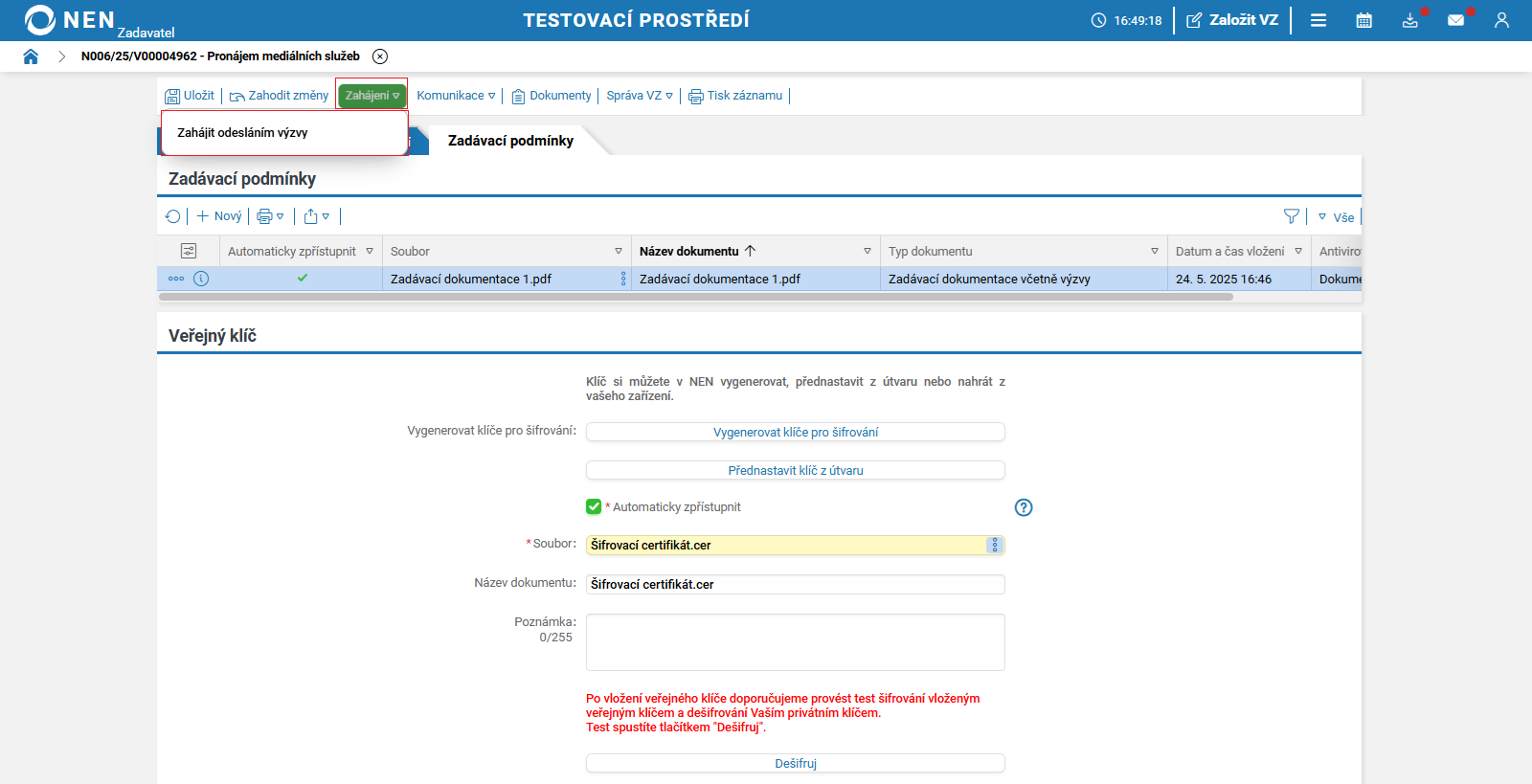Open help icon next to Automaticky zpřístupnit
The width and height of the screenshot is (1532, 784).
(1024, 507)
